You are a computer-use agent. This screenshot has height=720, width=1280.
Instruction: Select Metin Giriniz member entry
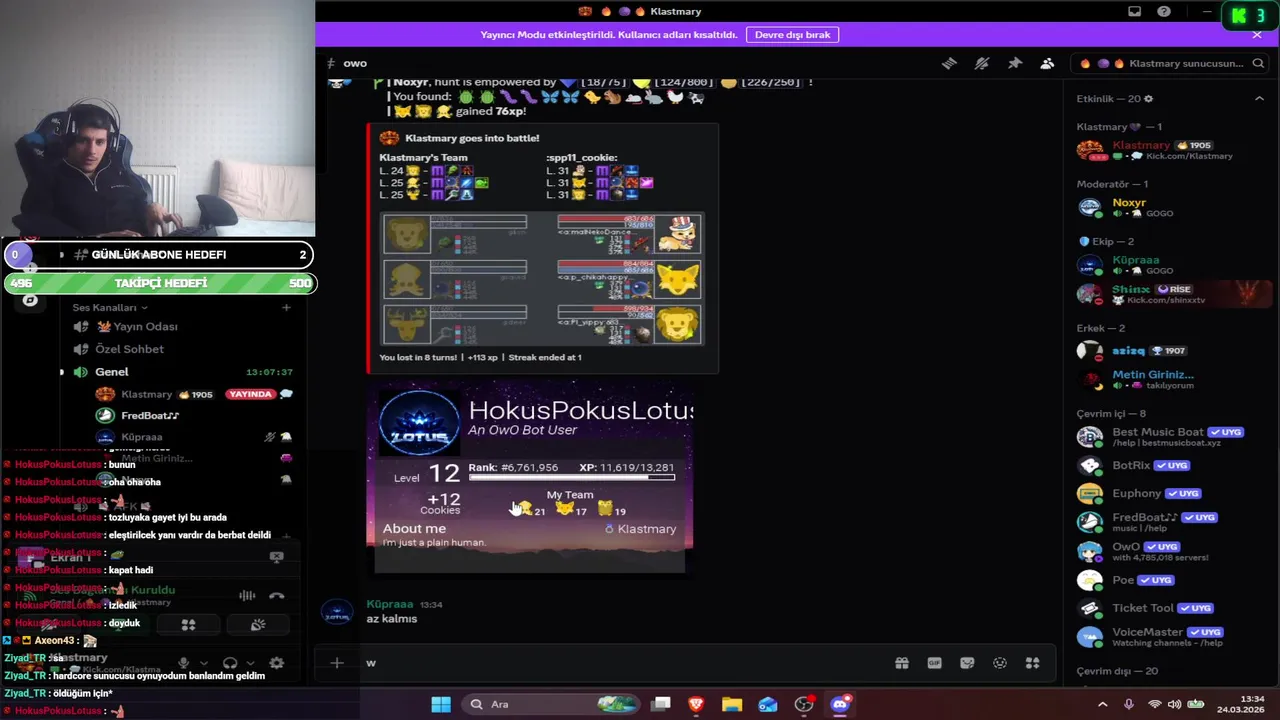pos(1170,379)
